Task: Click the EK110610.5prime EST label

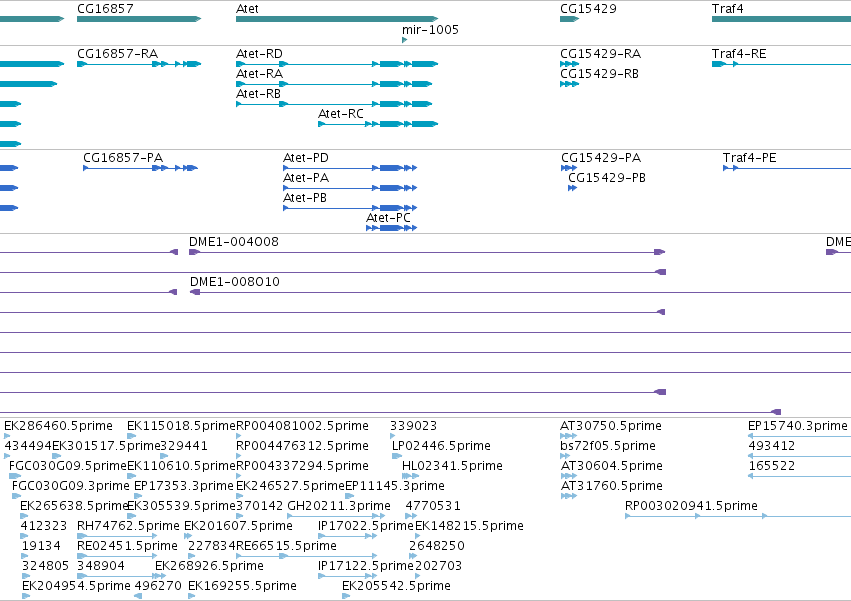Action: (x=181, y=466)
